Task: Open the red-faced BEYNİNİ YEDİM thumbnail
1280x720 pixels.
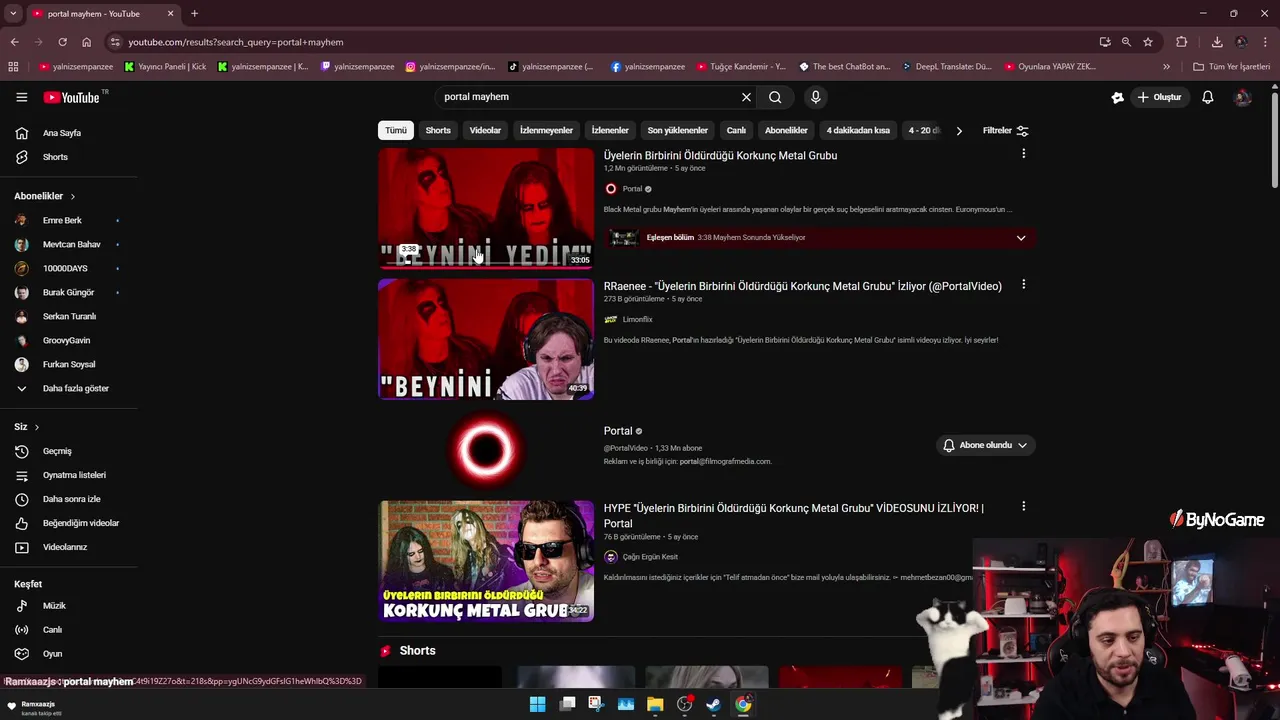Action: click(486, 208)
